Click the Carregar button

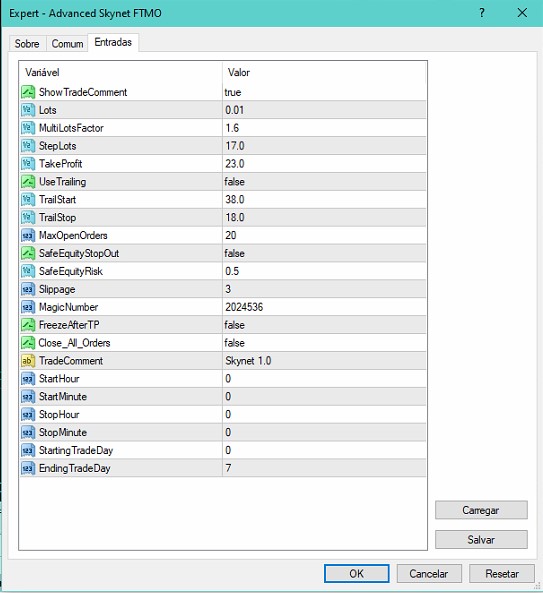click(x=481, y=510)
